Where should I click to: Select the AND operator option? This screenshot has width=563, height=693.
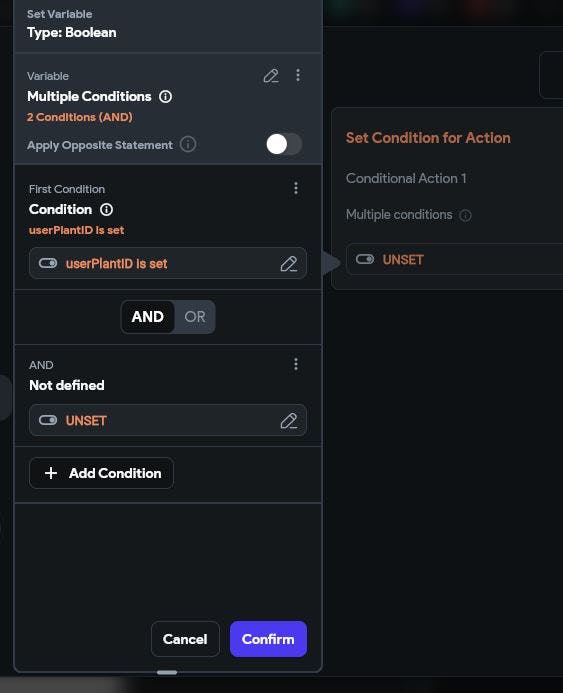point(148,317)
